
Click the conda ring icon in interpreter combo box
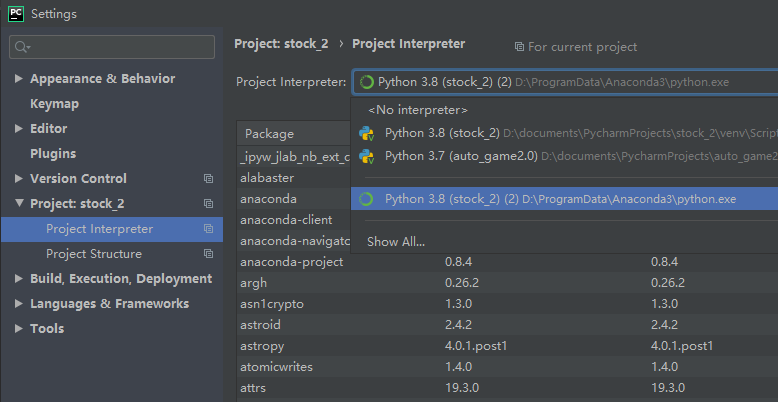pyautogui.click(x=367, y=82)
